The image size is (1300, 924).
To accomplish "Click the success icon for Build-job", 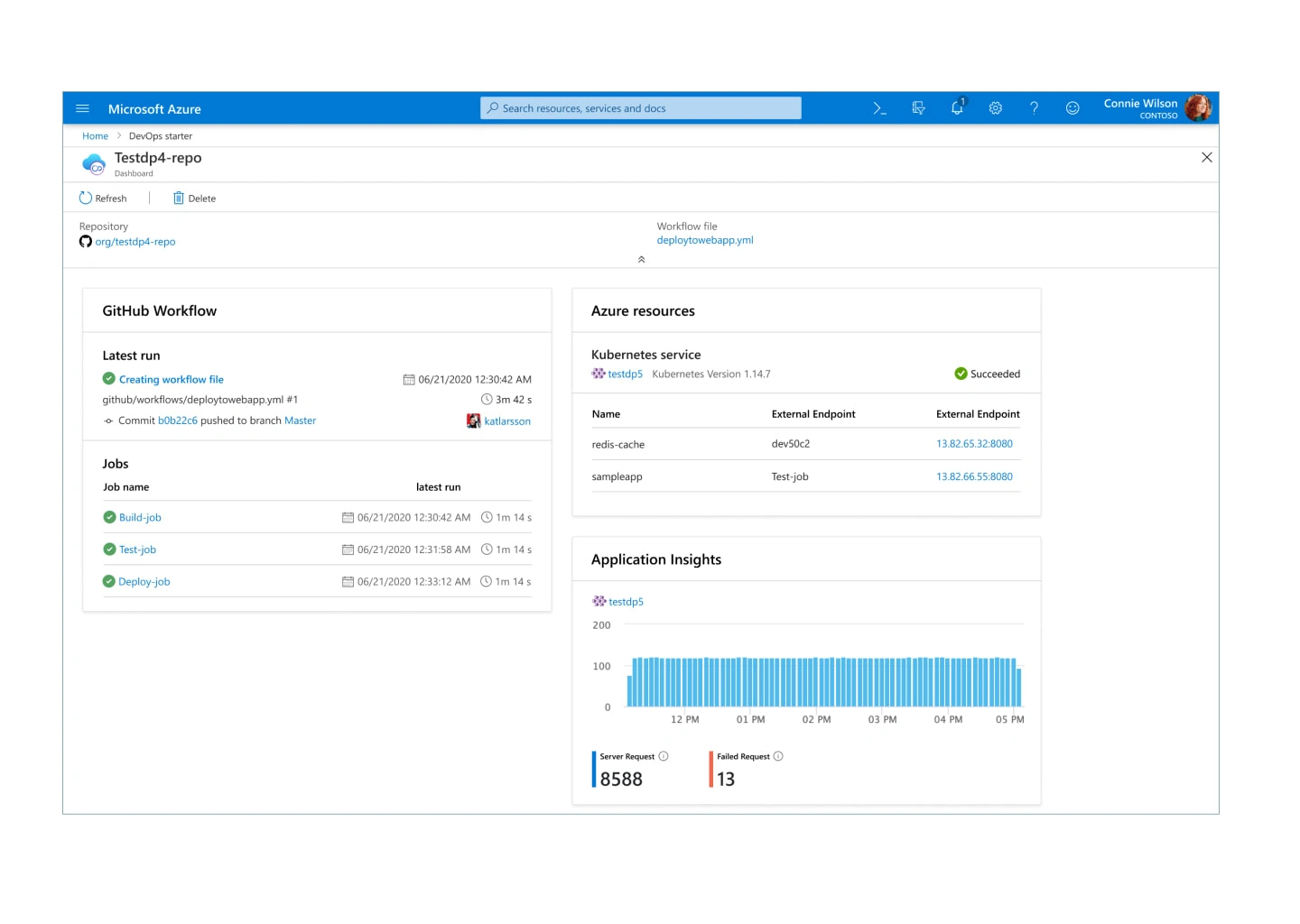I will [109, 517].
